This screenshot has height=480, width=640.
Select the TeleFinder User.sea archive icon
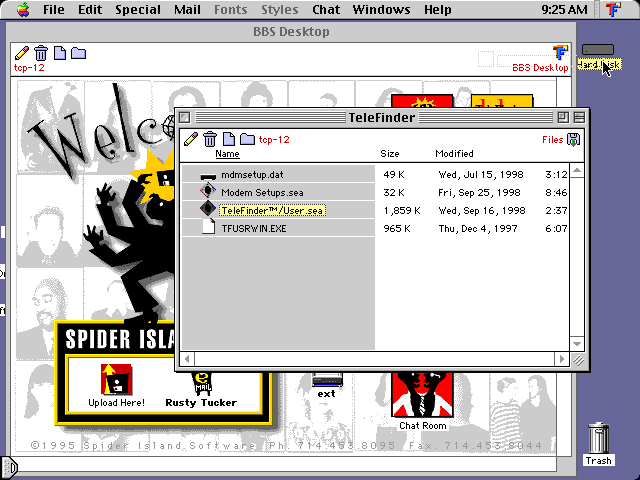208,209
